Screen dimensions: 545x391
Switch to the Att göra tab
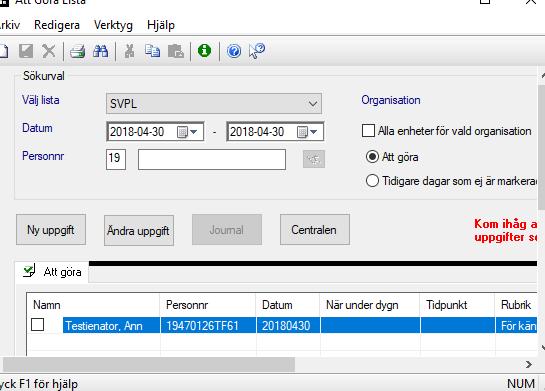click(52, 272)
